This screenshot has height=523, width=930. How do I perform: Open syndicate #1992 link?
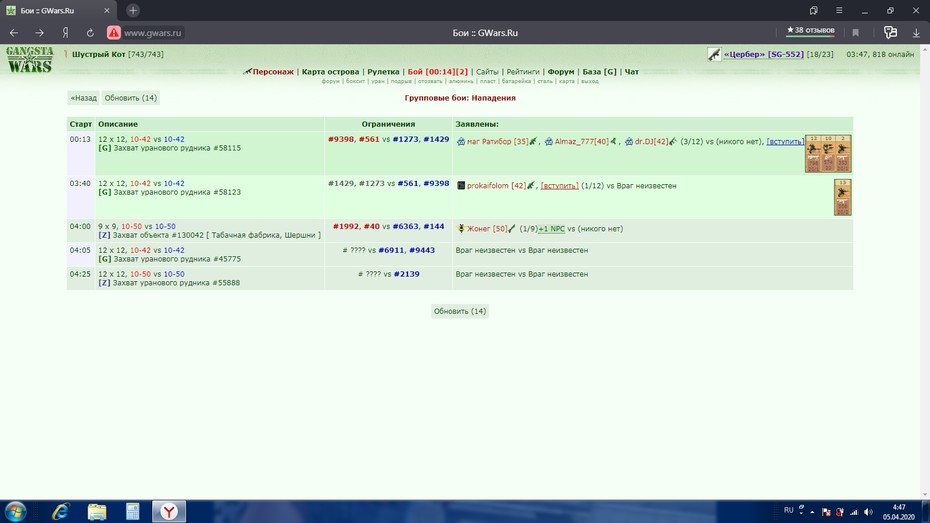coord(346,226)
